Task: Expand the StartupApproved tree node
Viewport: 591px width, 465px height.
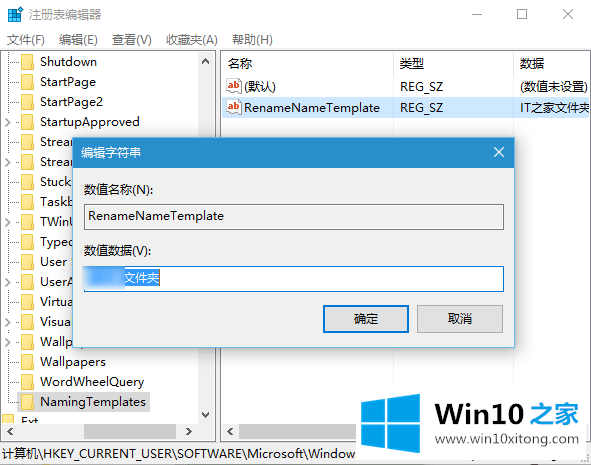Action: click(x=8, y=122)
